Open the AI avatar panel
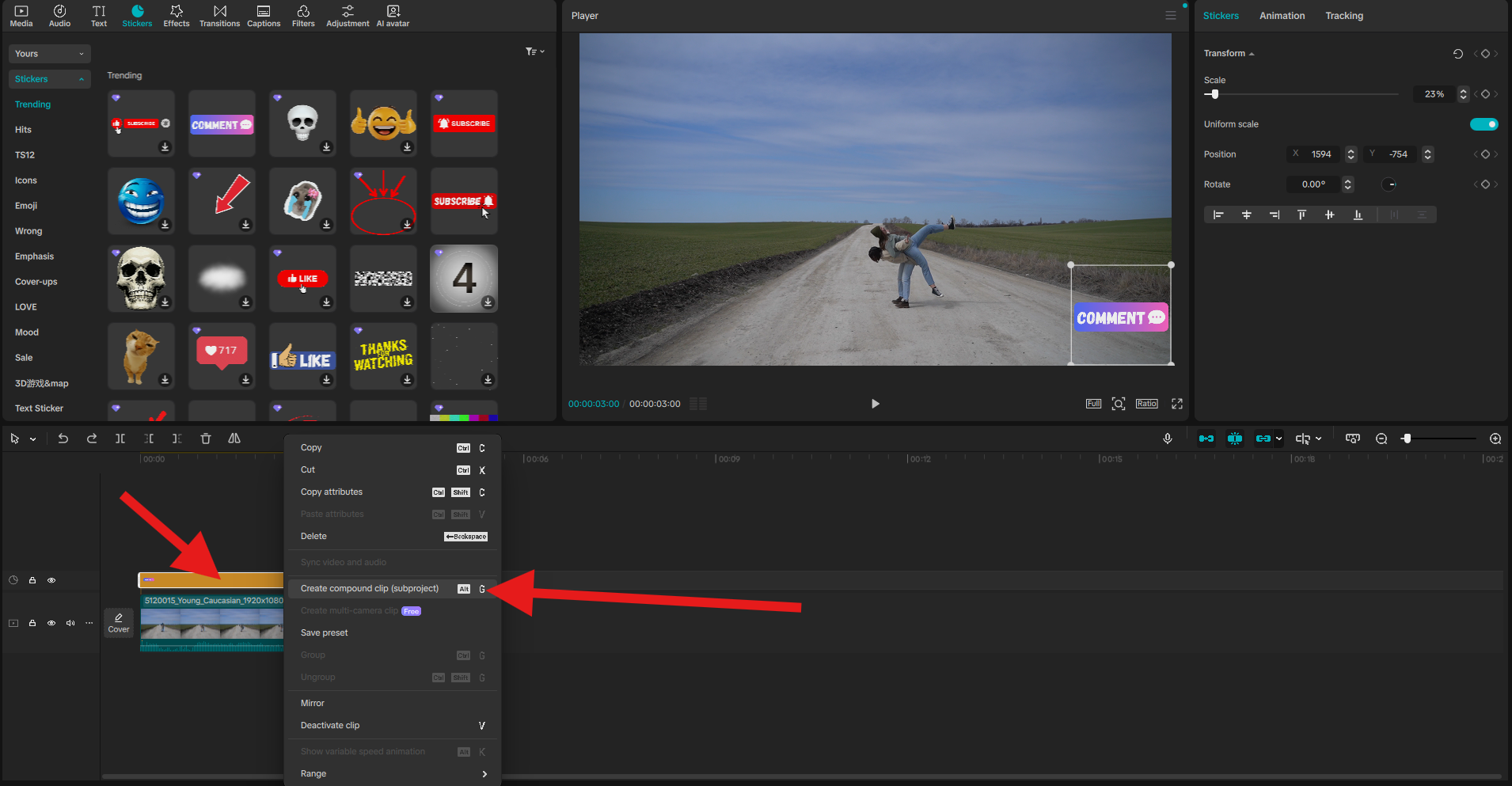The image size is (1512, 786). 393,16
